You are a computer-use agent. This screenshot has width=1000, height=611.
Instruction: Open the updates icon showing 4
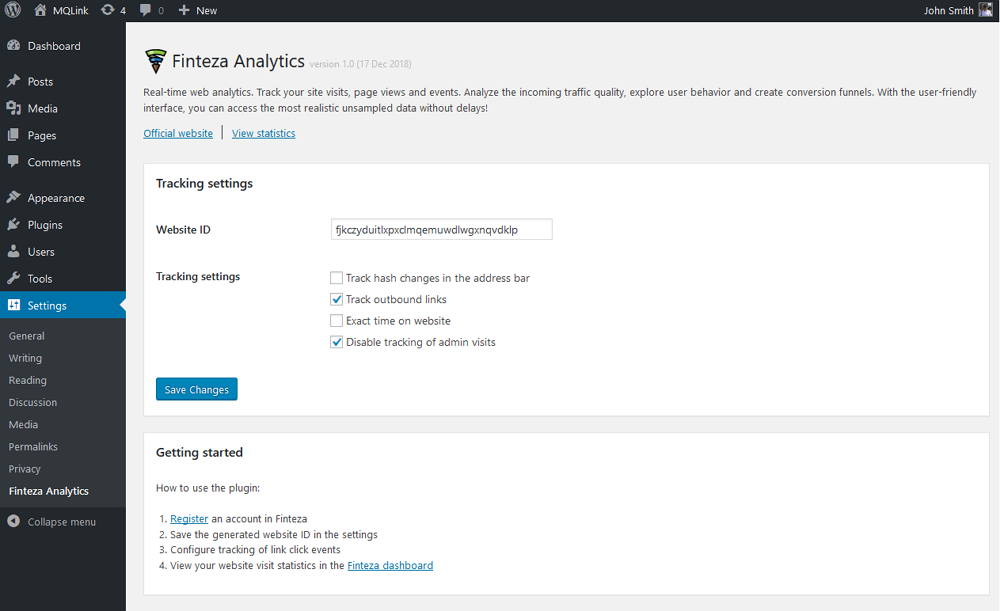point(108,10)
